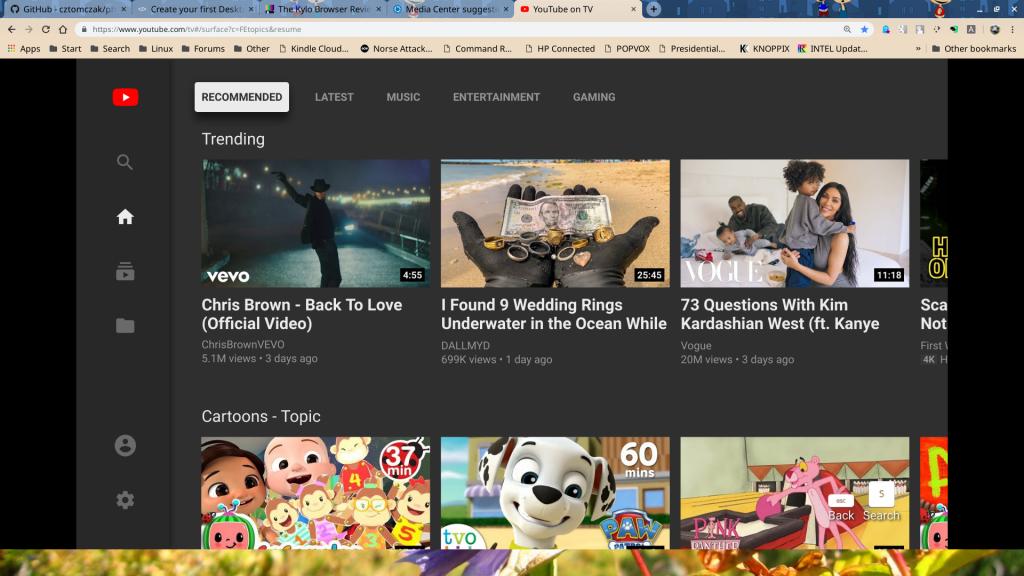Open Subscriptions from the sidebar icon

coord(125,272)
